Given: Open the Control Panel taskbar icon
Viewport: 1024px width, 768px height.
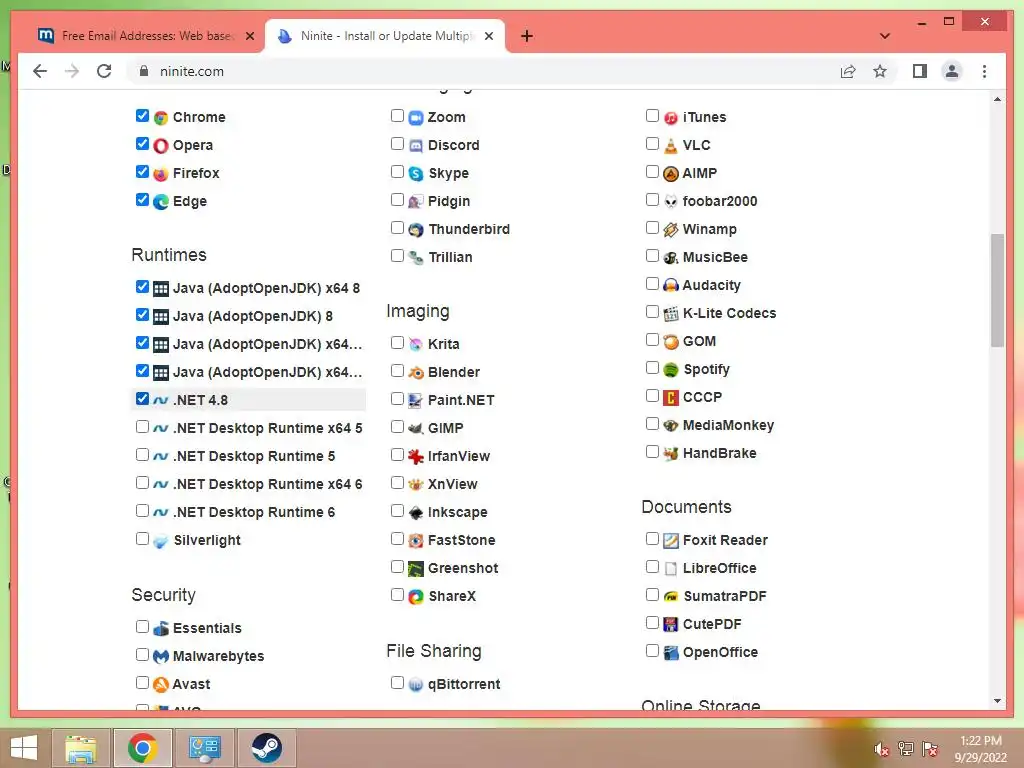Looking at the screenshot, I should [x=204, y=748].
